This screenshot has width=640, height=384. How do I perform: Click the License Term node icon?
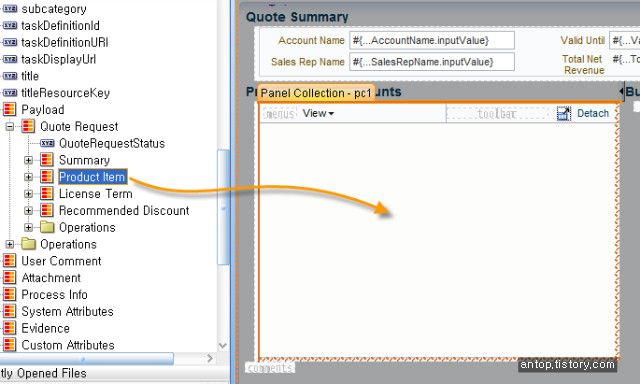tap(47, 193)
